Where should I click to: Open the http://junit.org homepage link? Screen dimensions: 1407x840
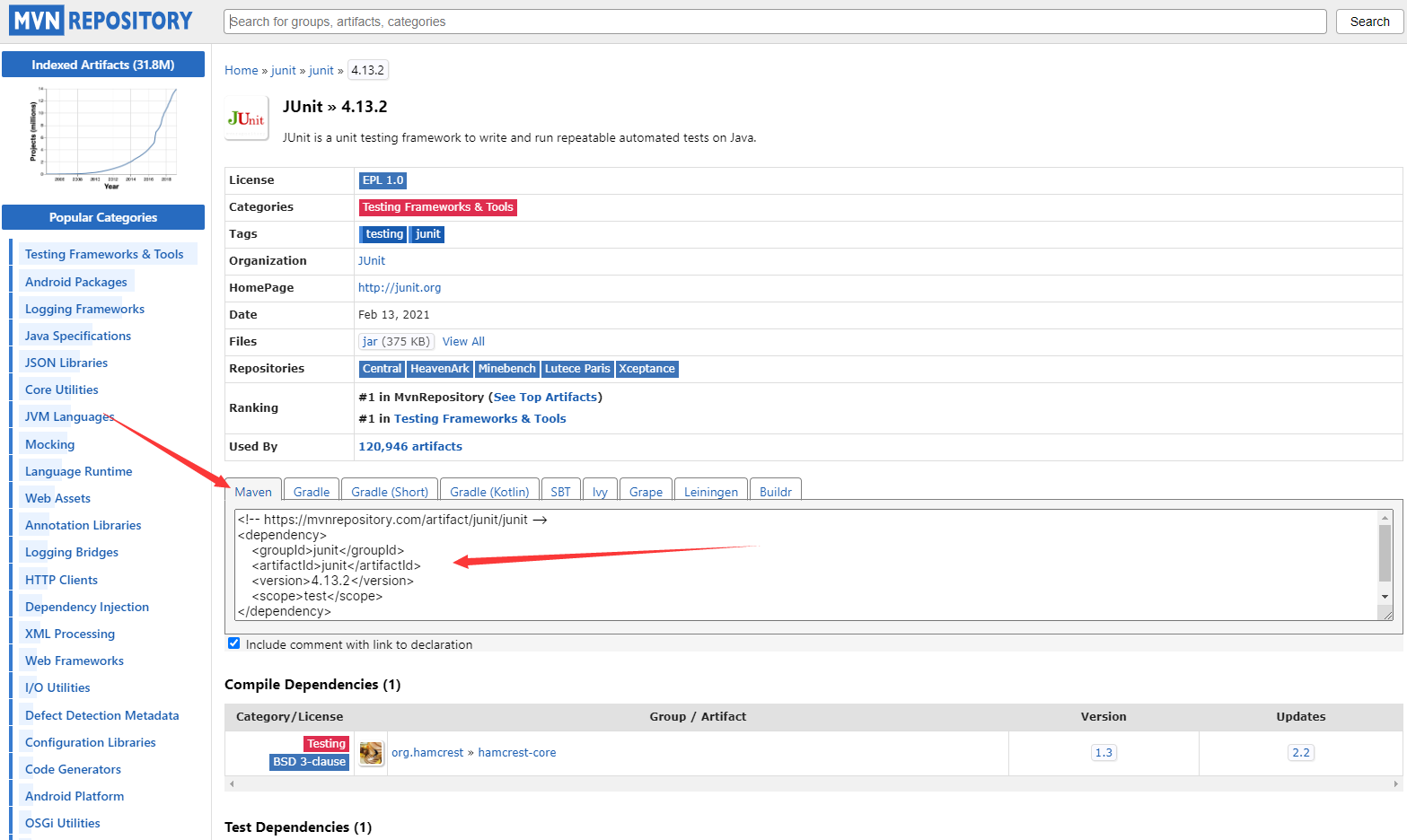pyautogui.click(x=400, y=288)
